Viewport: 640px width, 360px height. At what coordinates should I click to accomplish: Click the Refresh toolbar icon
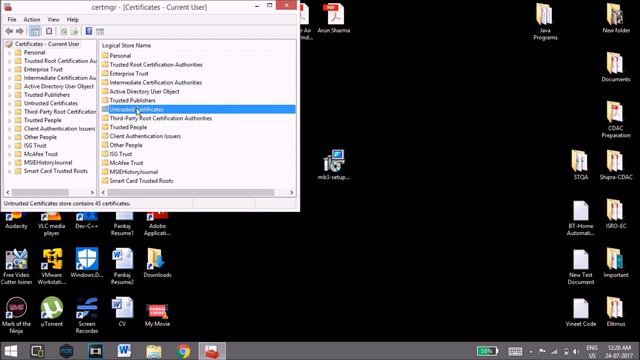[x=64, y=31]
